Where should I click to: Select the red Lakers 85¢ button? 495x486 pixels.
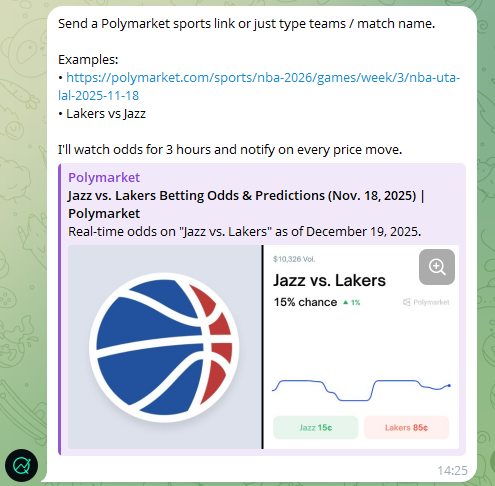tap(406, 427)
